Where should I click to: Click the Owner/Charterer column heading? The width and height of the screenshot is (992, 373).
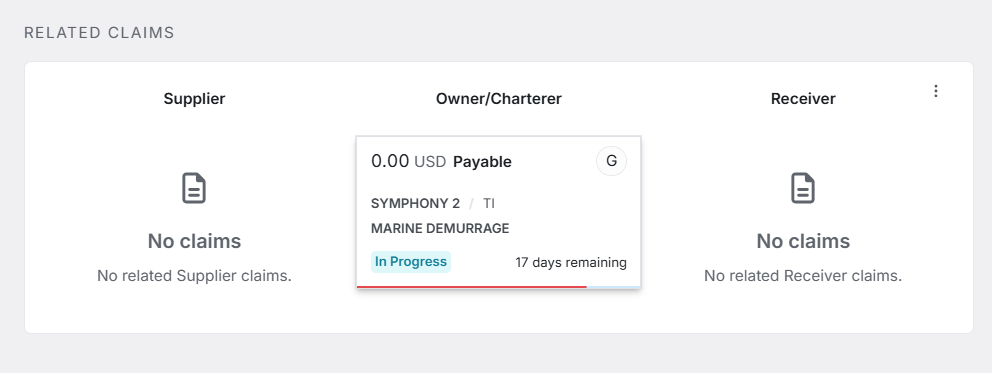pyautogui.click(x=499, y=99)
